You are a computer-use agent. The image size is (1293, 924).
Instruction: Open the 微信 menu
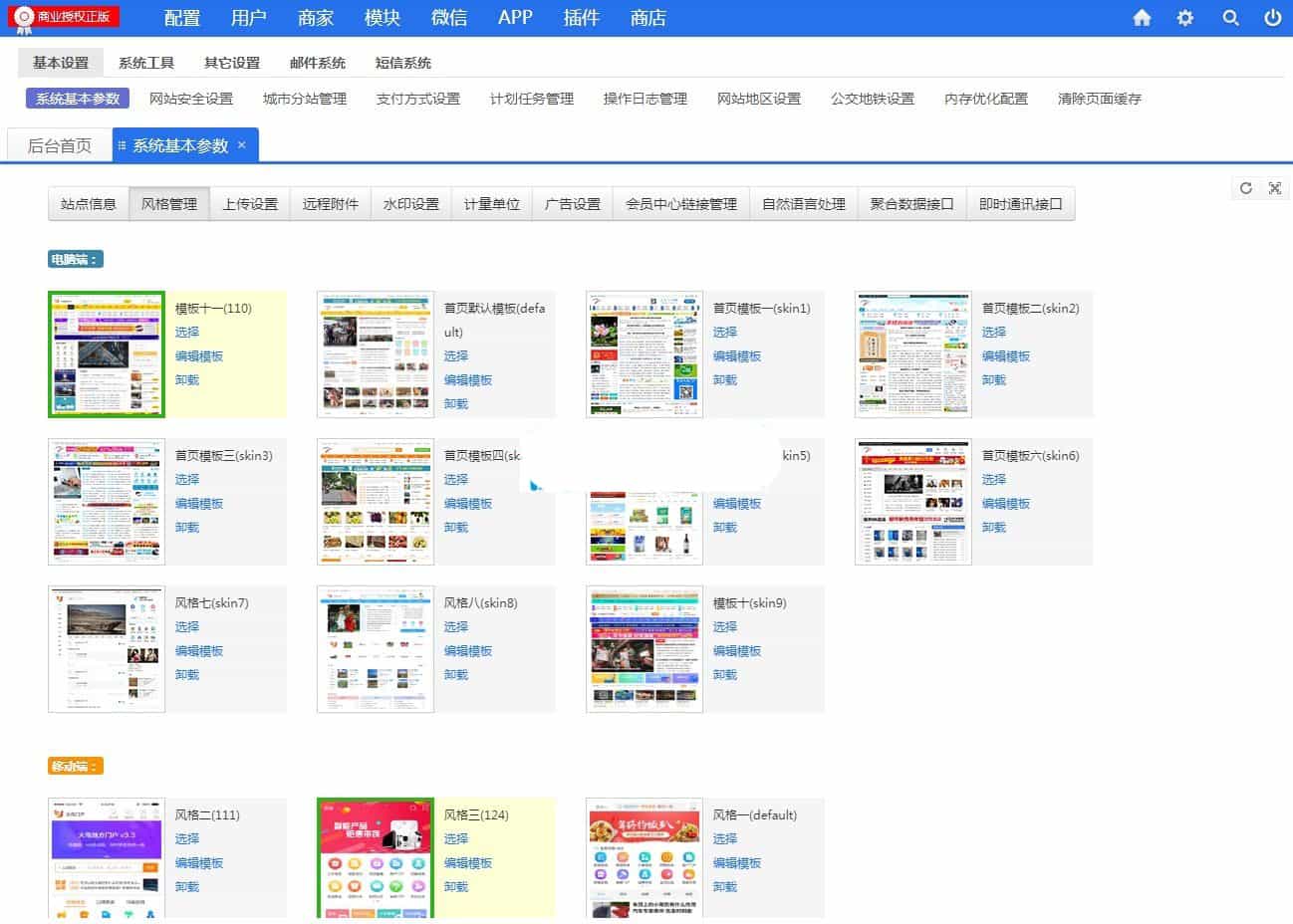coord(449,17)
